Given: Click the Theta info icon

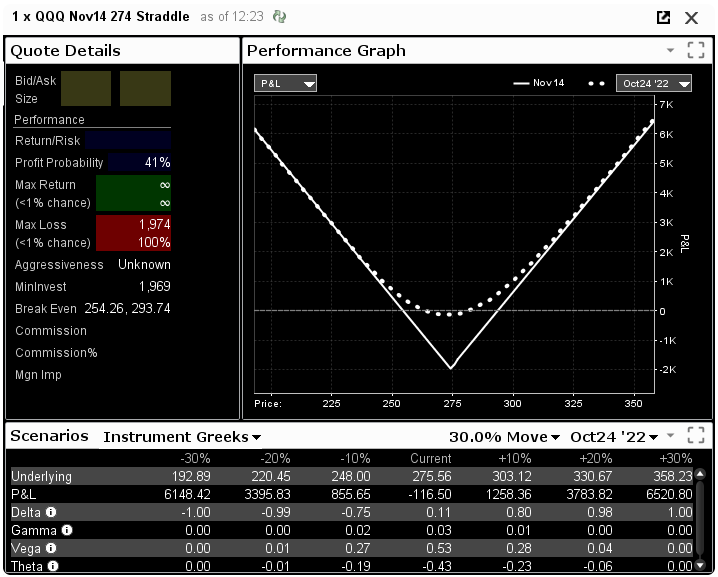Looking at the screenshot, I should click(x=53, y=566).
